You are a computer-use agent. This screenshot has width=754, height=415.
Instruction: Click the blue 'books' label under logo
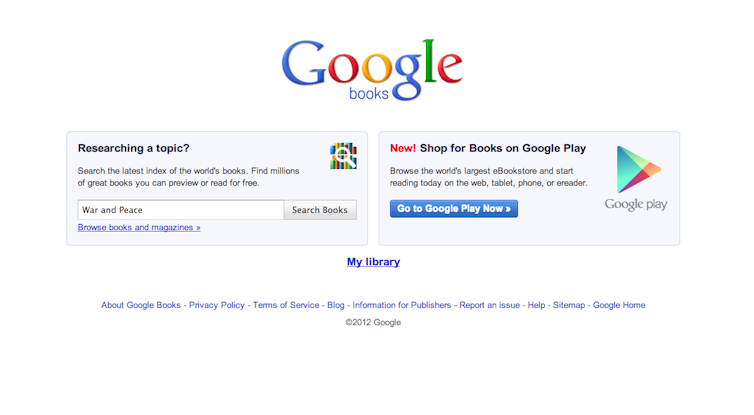point(369,93)
